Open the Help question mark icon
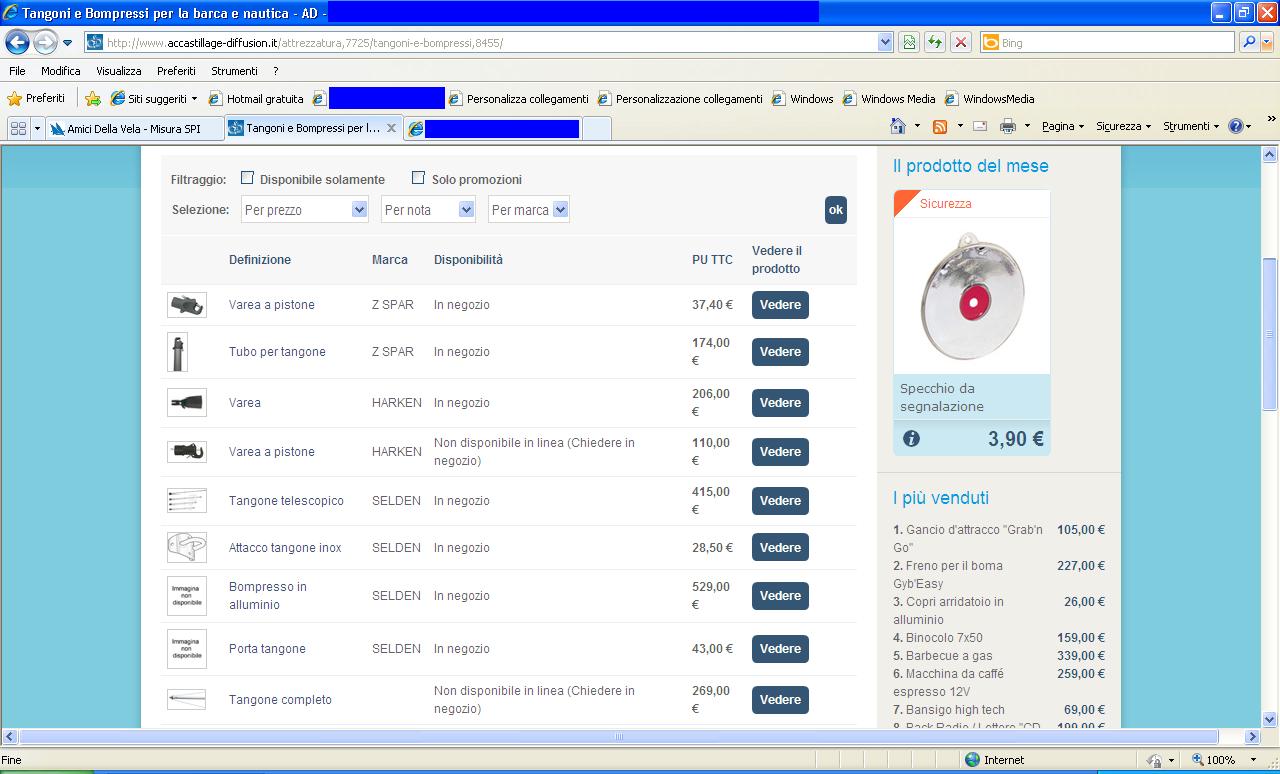 [1236, 126]
